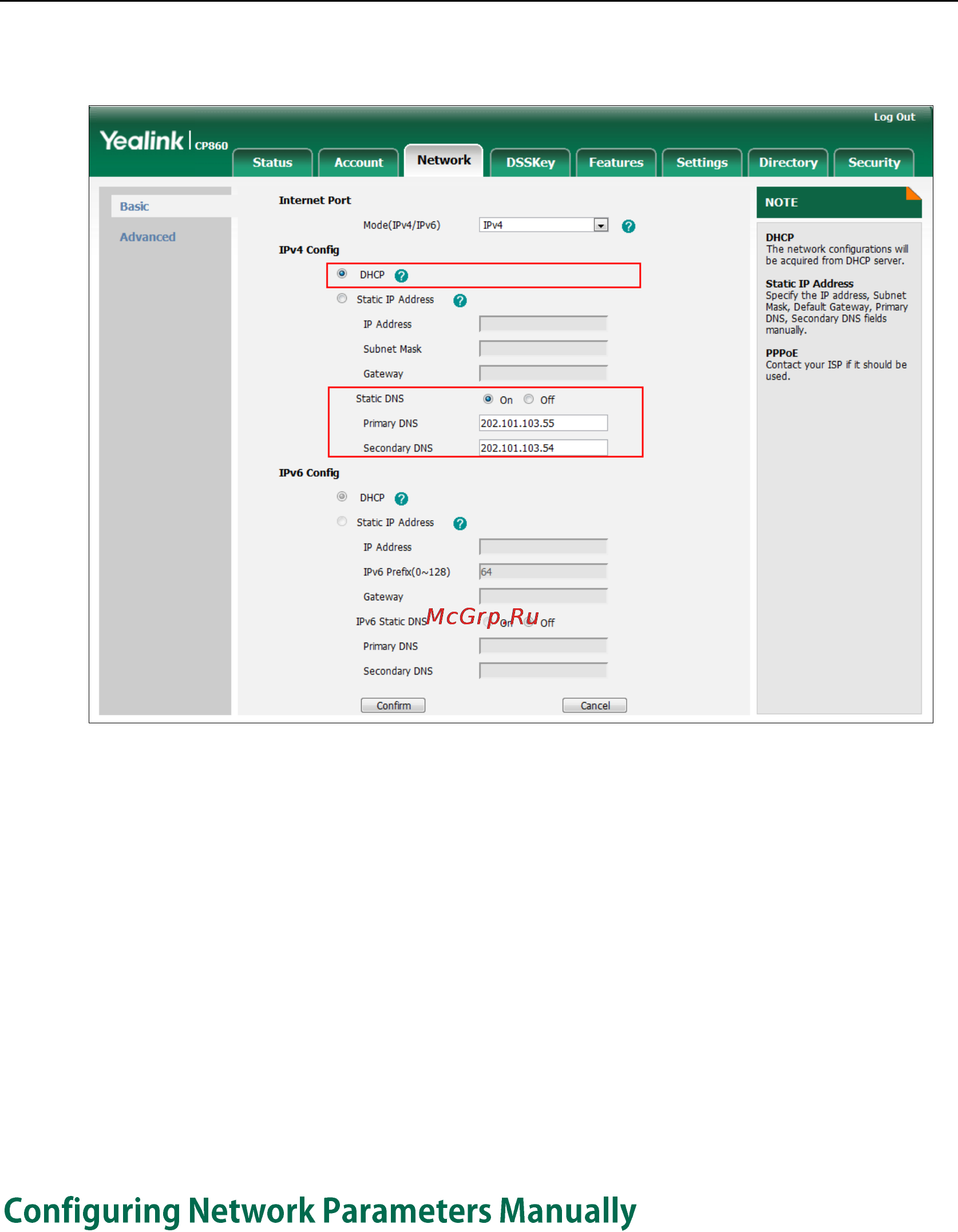Open the Basic sidebar section
This screenshot has height=1232, width=958.
pos(134,207)
